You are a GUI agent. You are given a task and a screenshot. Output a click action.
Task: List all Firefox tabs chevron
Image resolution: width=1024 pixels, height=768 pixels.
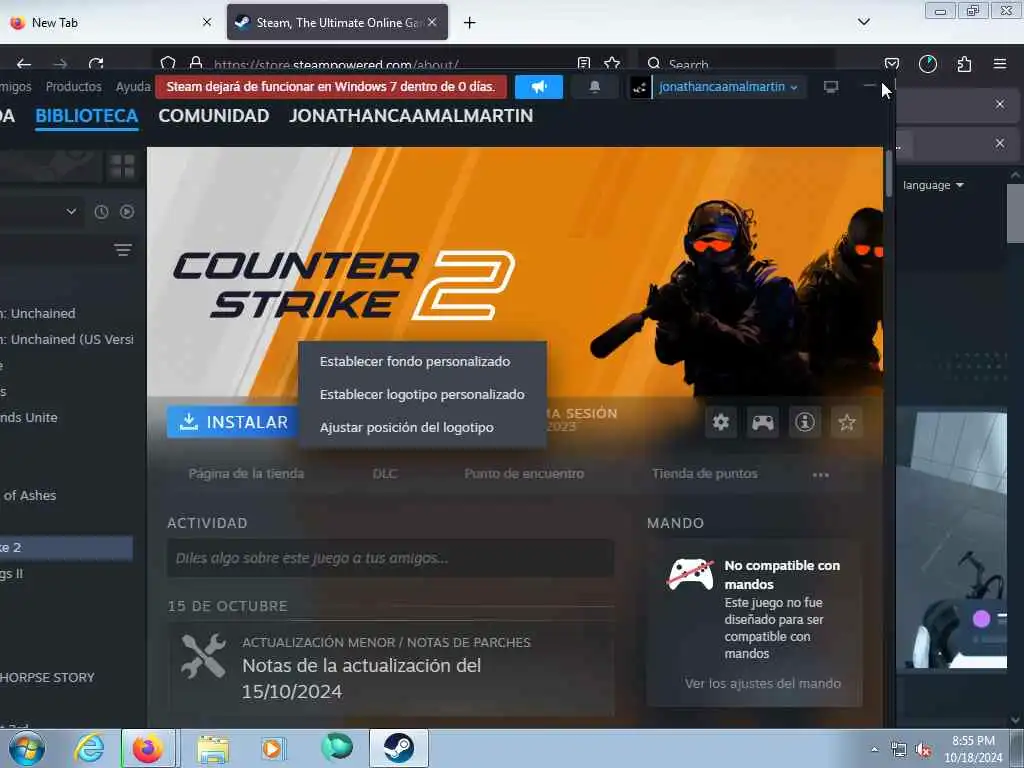863,22
